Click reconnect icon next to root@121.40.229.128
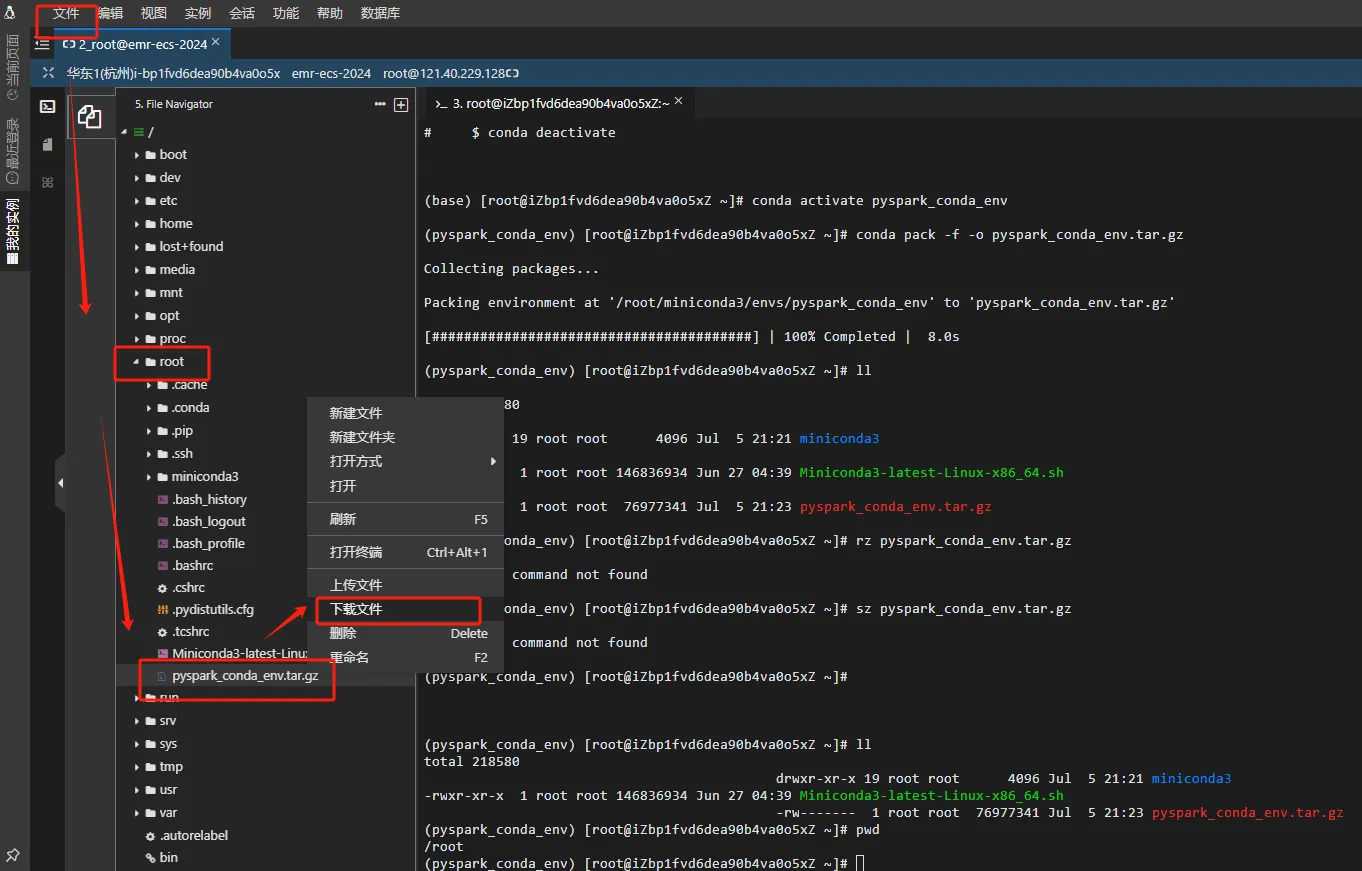The height and width of the screenshot is (871, 1362). tap(513, 73)
